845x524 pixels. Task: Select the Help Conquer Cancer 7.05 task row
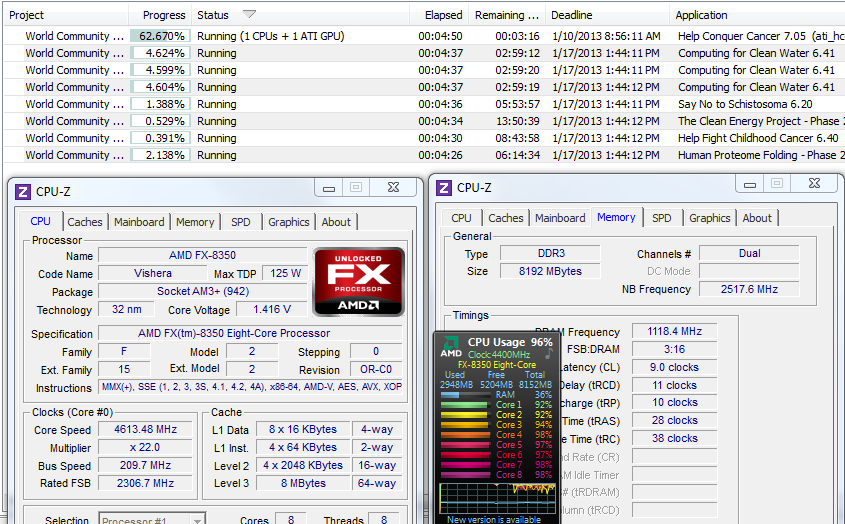click(x=424, y=36)
